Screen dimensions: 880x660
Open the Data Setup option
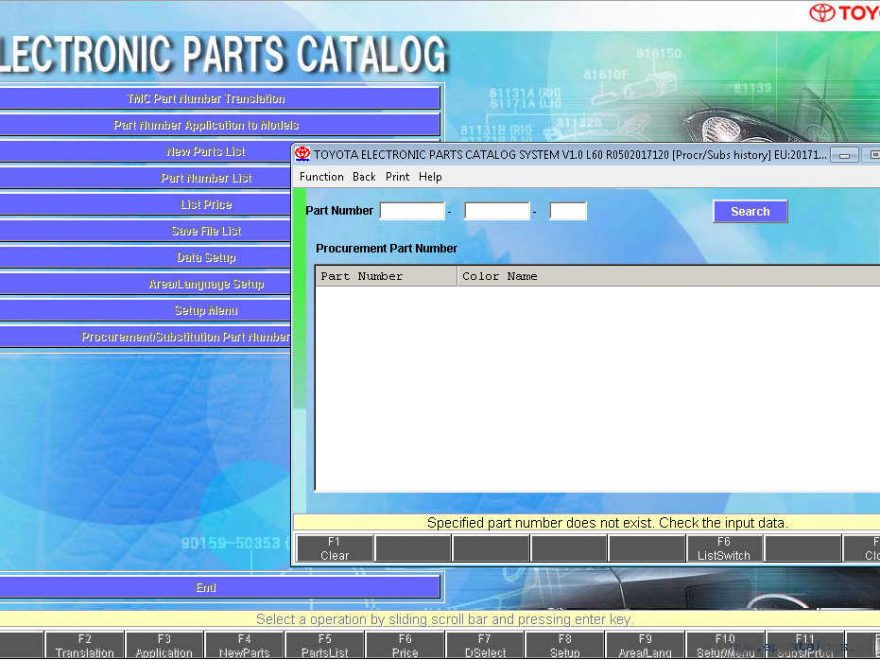coord(145,257)
